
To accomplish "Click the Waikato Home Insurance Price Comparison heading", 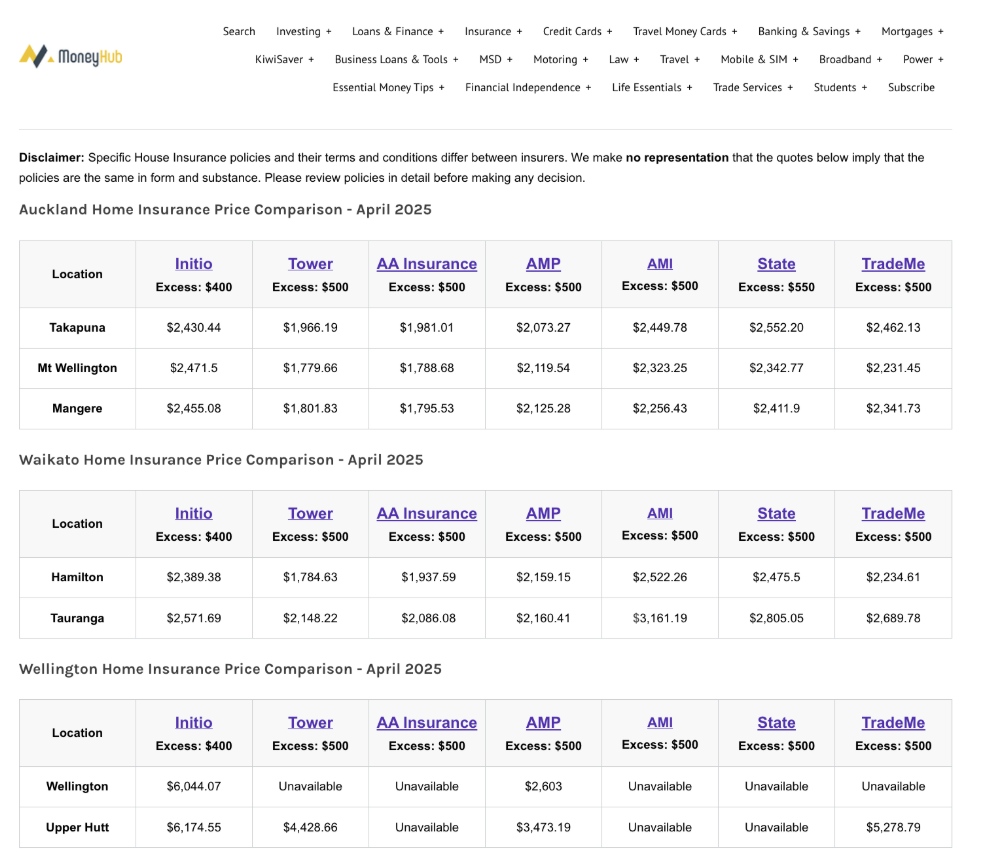I will click(x=221, y=459).
